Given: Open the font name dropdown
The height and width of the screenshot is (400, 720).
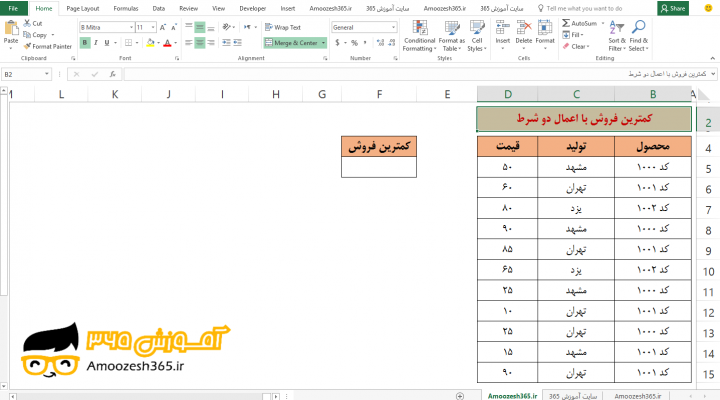Looking at the screenshot, I should click(x=131, y=28).
